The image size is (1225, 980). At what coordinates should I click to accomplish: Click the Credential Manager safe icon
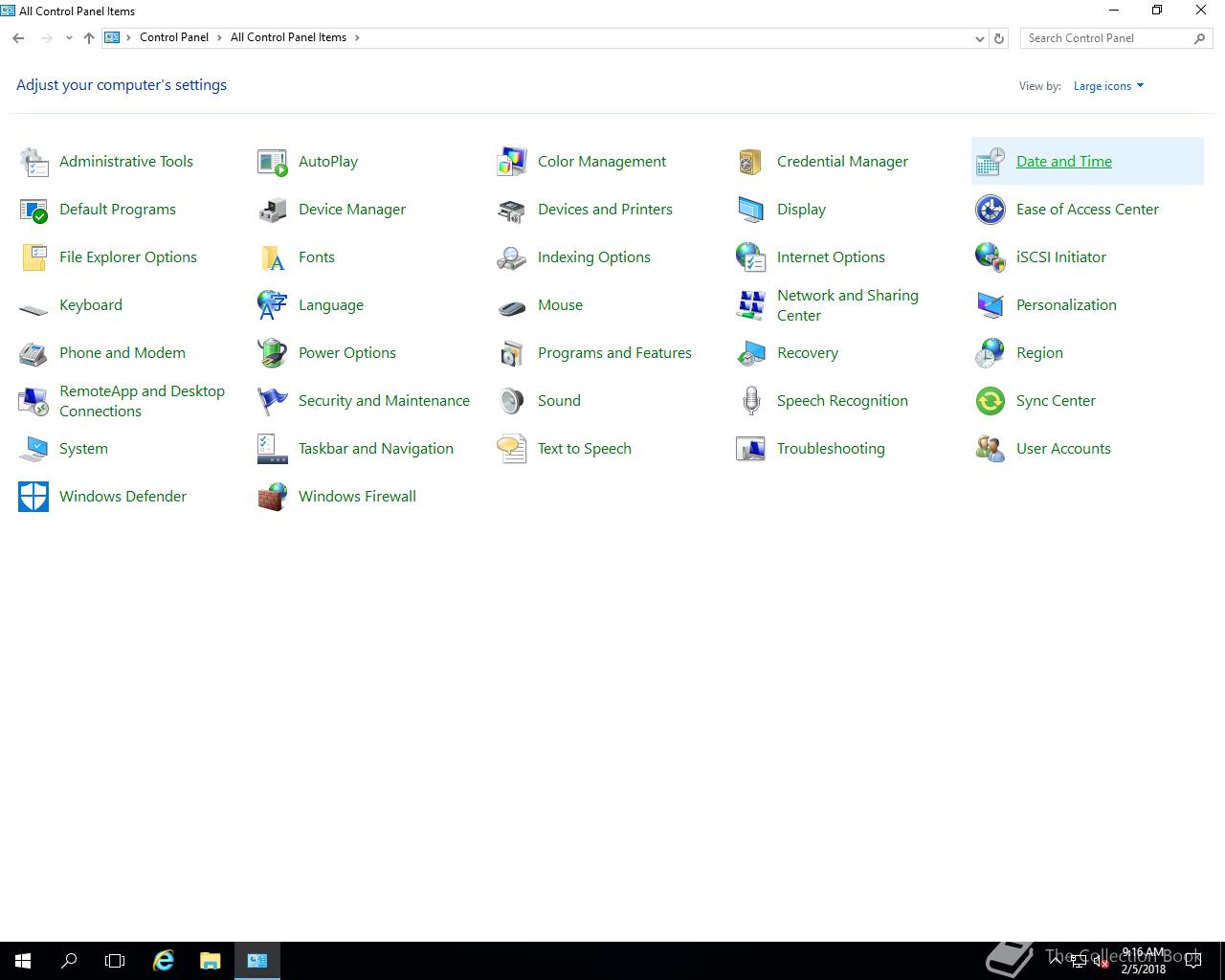tap(751, 162)
